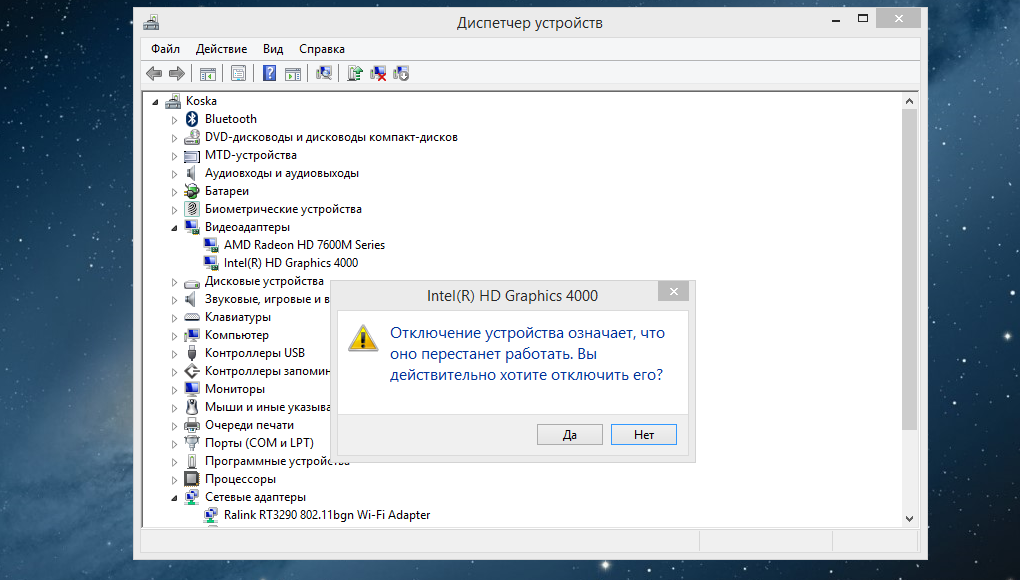This screenshot has height=580, width=1020.
Task: Click the Back arrow toolbar icon
Action: click(154, 73)
